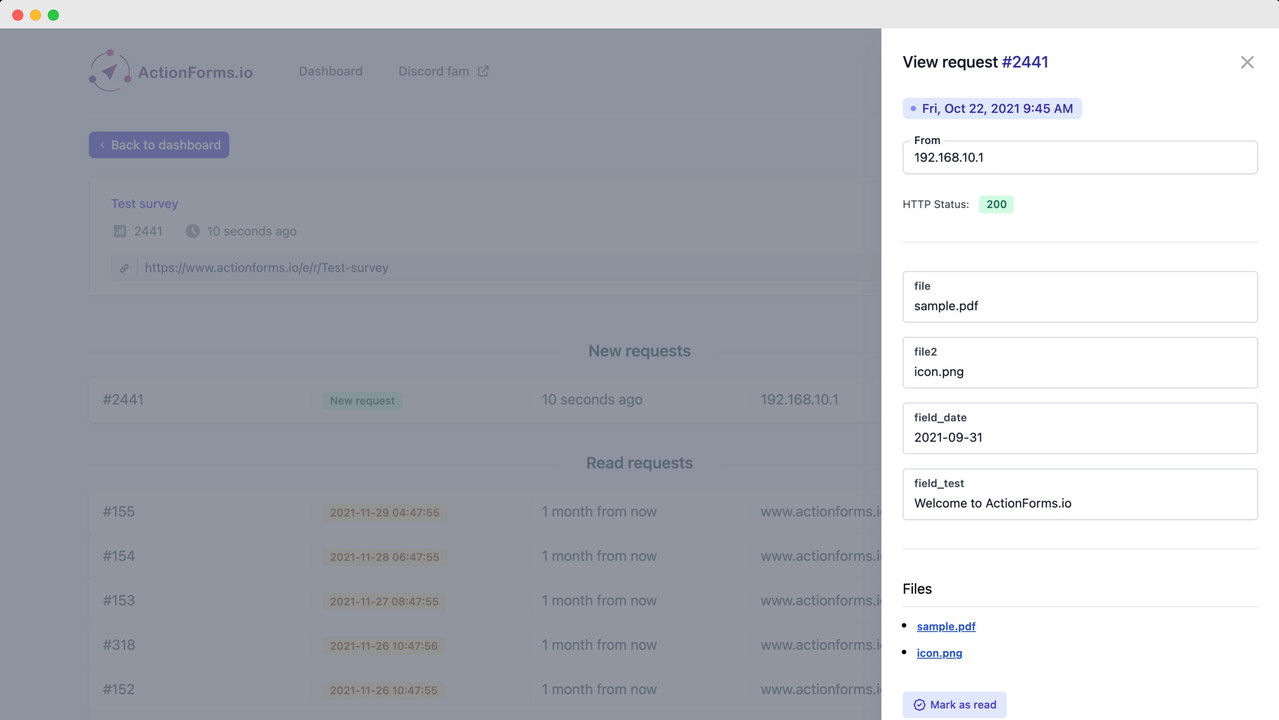Viewport: 1279px width, 720px height.
Task: Download sample.pdf from the Files list
Action: tap(945, 626)
